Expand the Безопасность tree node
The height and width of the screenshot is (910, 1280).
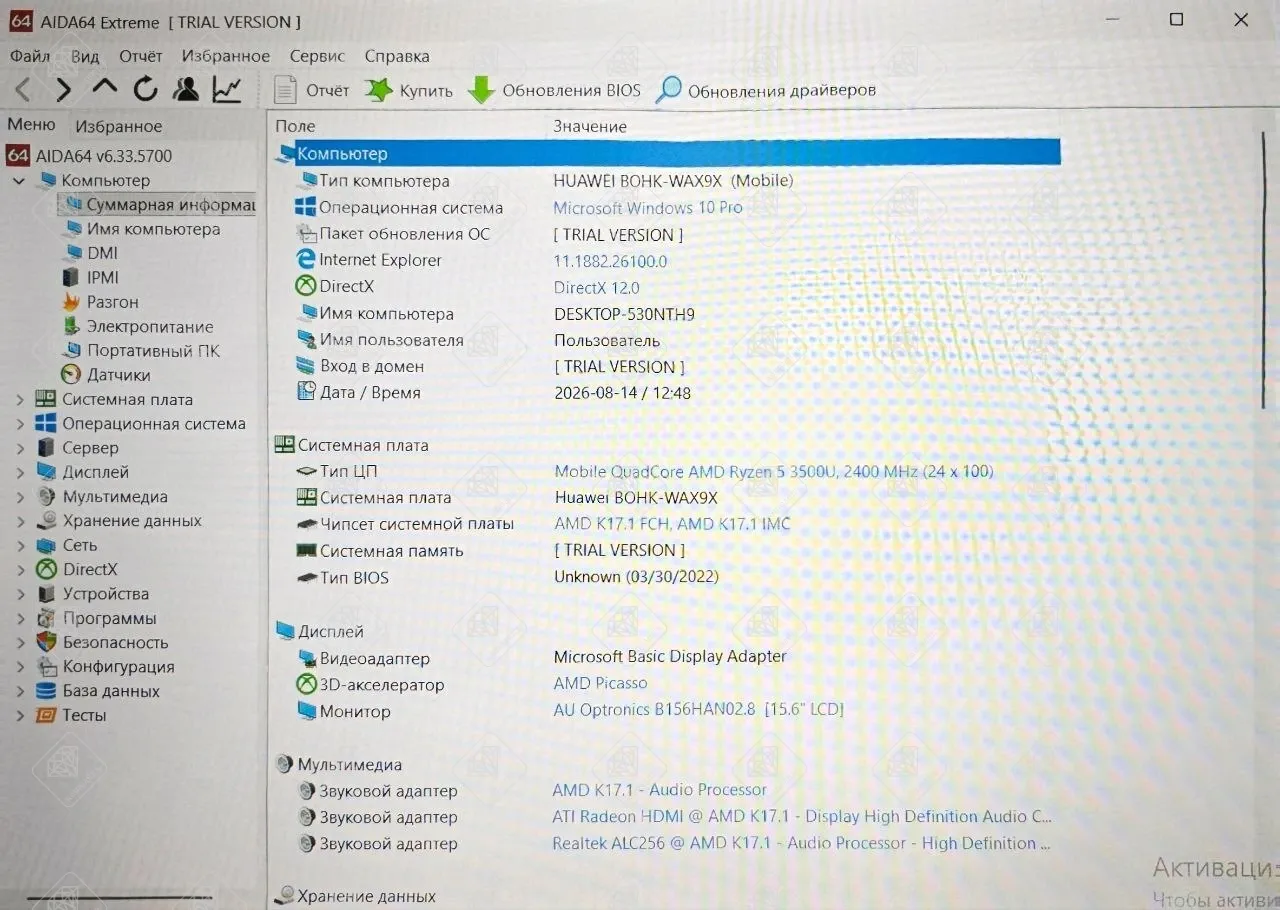tap(19, 642)
